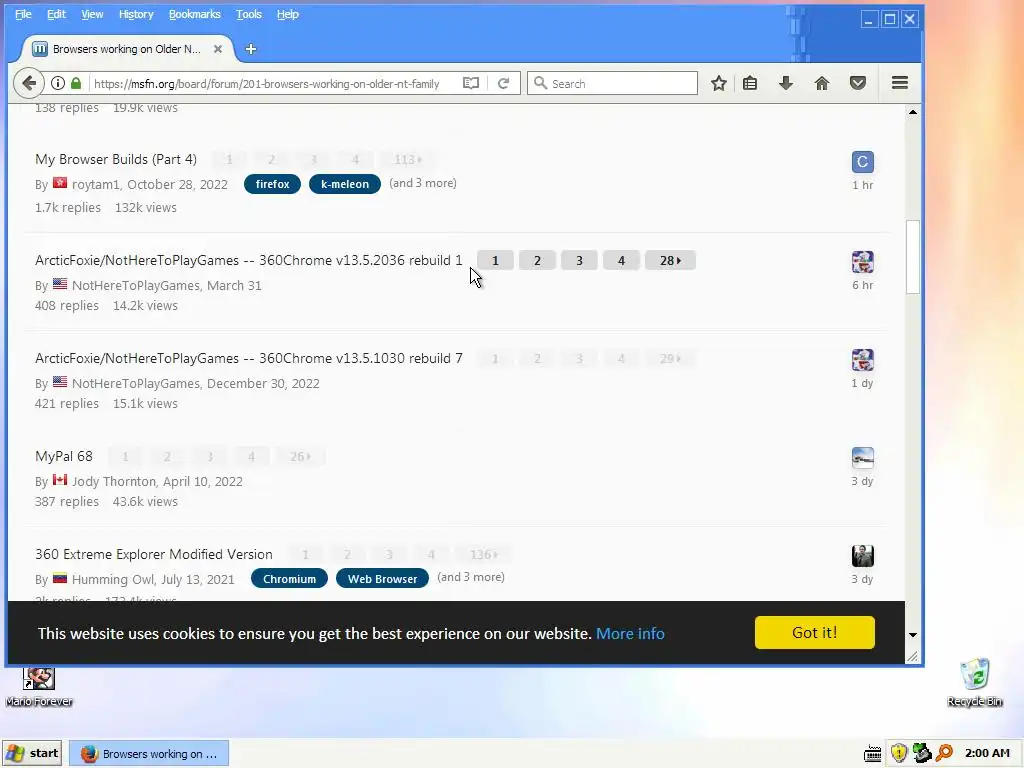Click the Chromium tag

point(289,579)
